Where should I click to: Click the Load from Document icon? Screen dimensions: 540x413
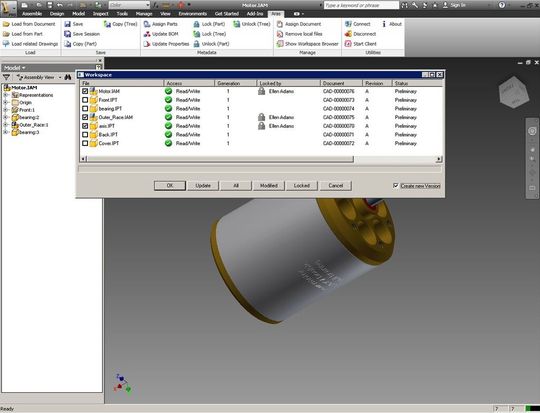point(6,24)
